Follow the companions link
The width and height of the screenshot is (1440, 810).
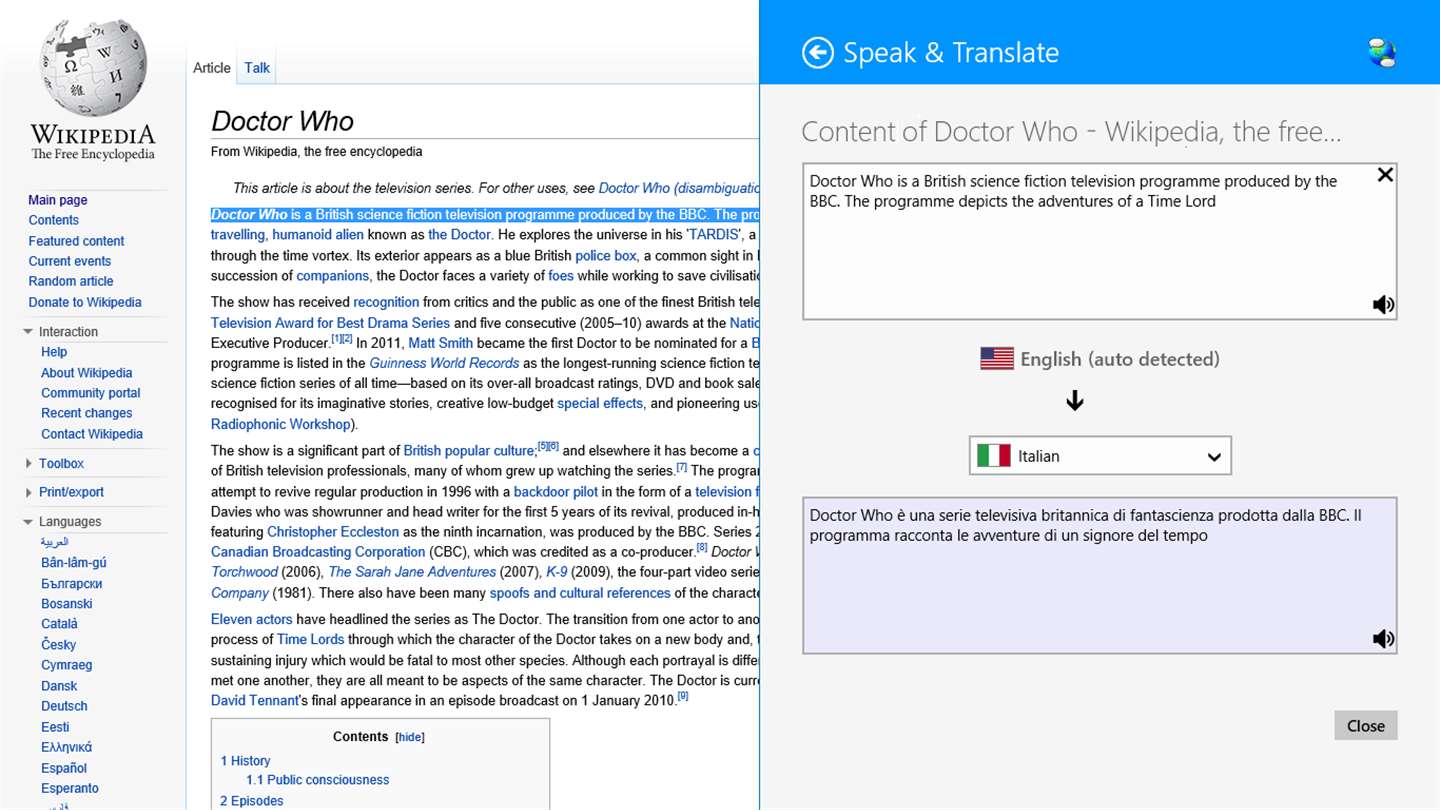tap(333, 276)
